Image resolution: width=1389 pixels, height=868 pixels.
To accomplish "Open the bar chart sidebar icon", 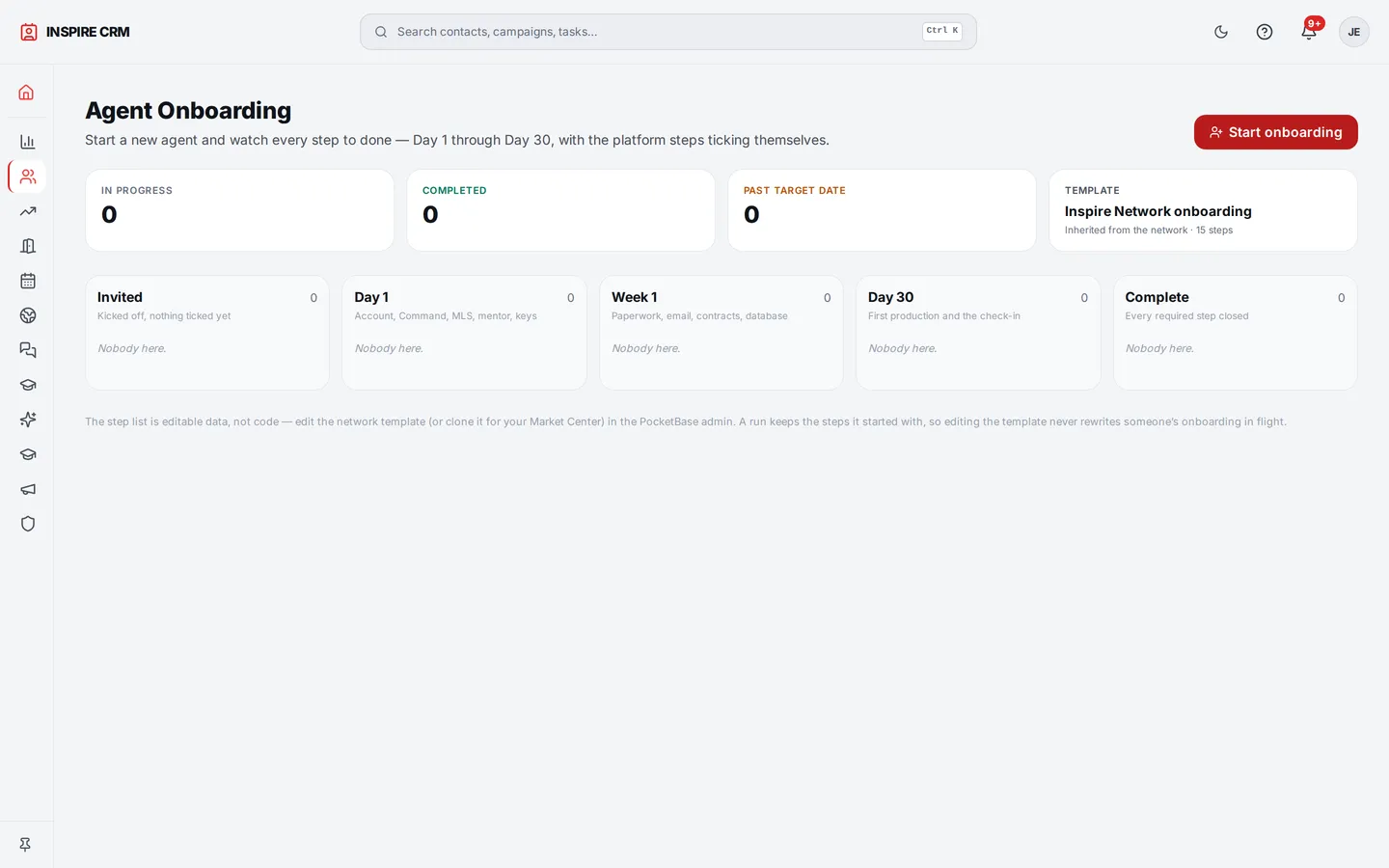I will coord(27,142).
